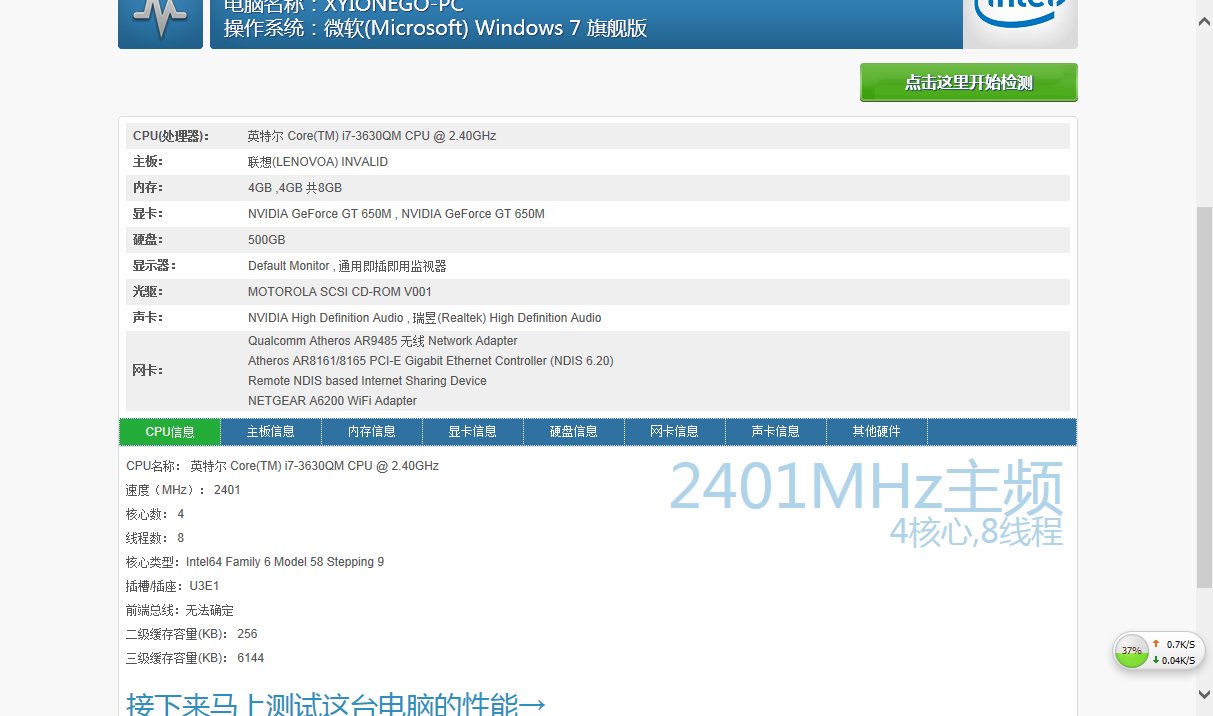Switch to the 显卡信息 tab

tap(473, 432)
